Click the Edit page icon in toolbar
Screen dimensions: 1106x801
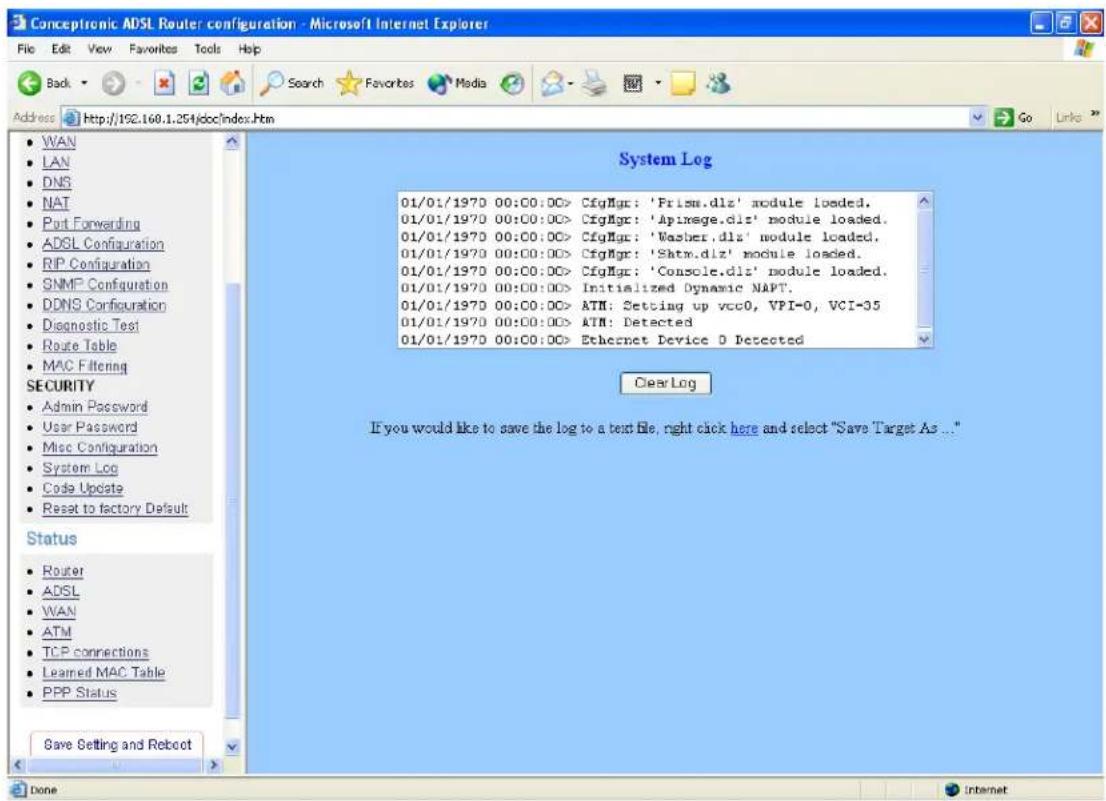[x=631, y=84]
